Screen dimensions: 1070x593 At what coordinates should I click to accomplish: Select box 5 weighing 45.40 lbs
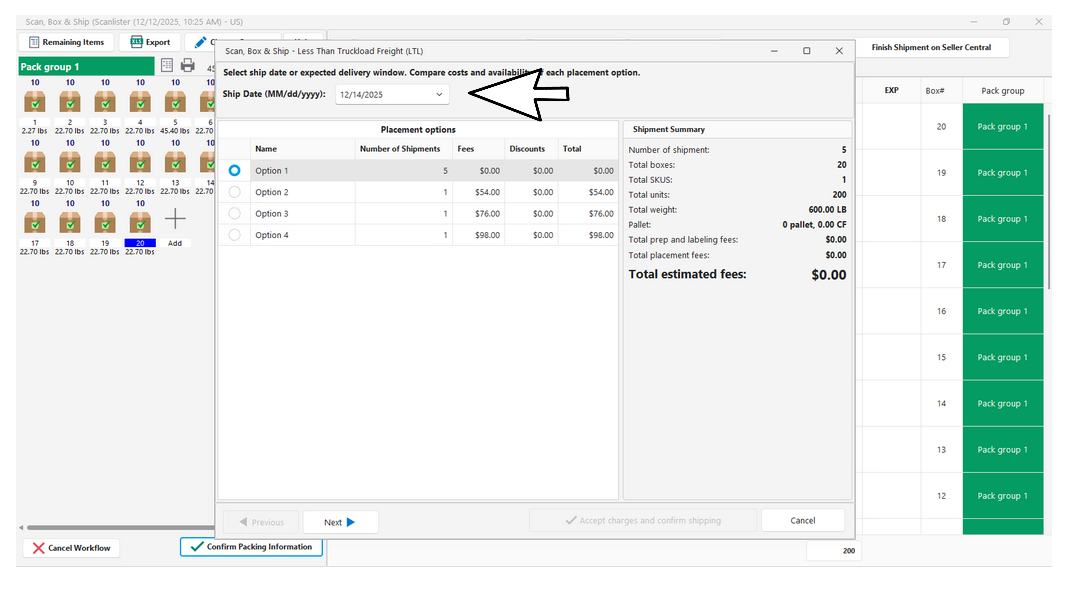pyautogui.click(x=175, y=102)
